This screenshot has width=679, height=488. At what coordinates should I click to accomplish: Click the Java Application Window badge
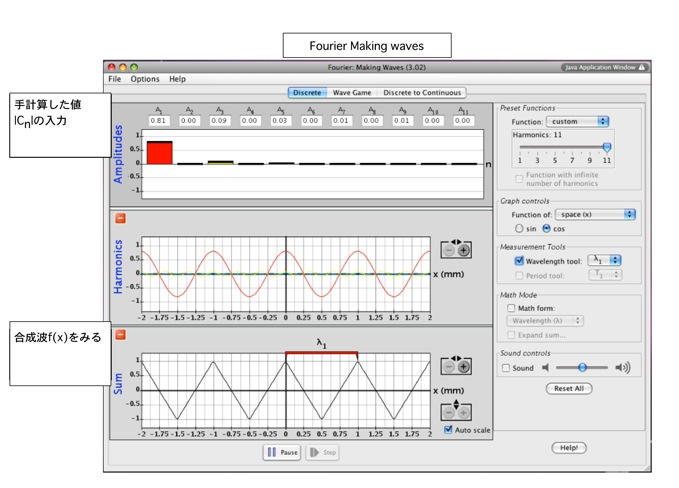click(x=604, y=67)
